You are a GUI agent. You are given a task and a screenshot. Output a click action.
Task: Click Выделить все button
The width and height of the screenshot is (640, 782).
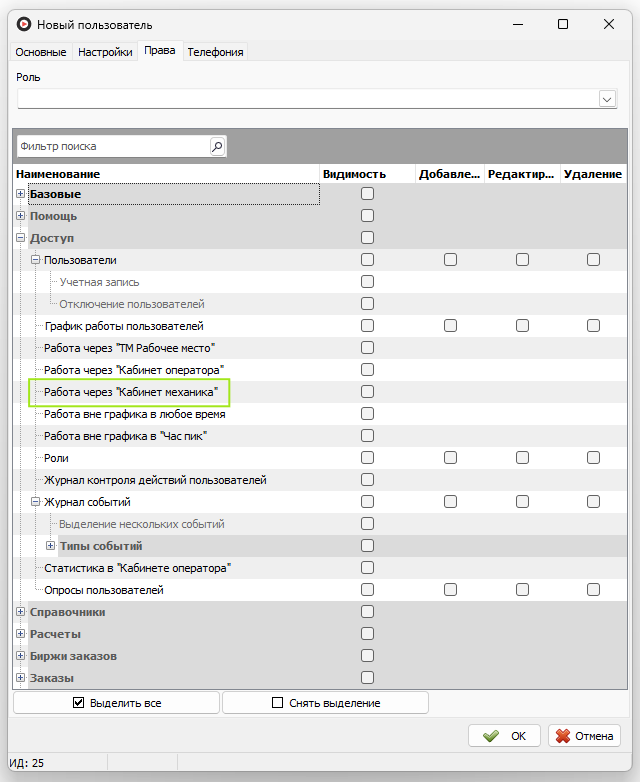tap(116, 703)
